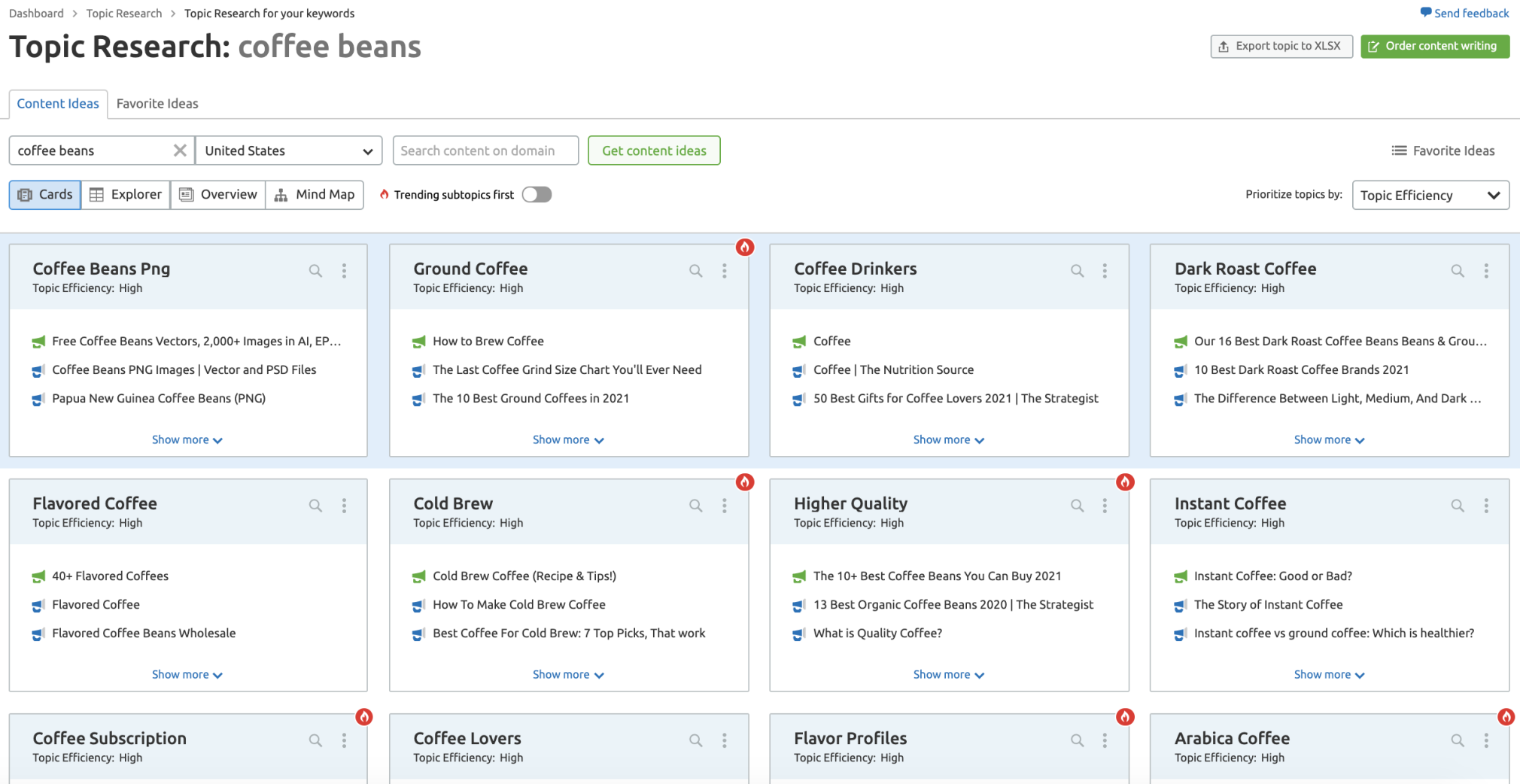
Task: Expand Show more on Instant Coffee card
Action: (1330, 675)
